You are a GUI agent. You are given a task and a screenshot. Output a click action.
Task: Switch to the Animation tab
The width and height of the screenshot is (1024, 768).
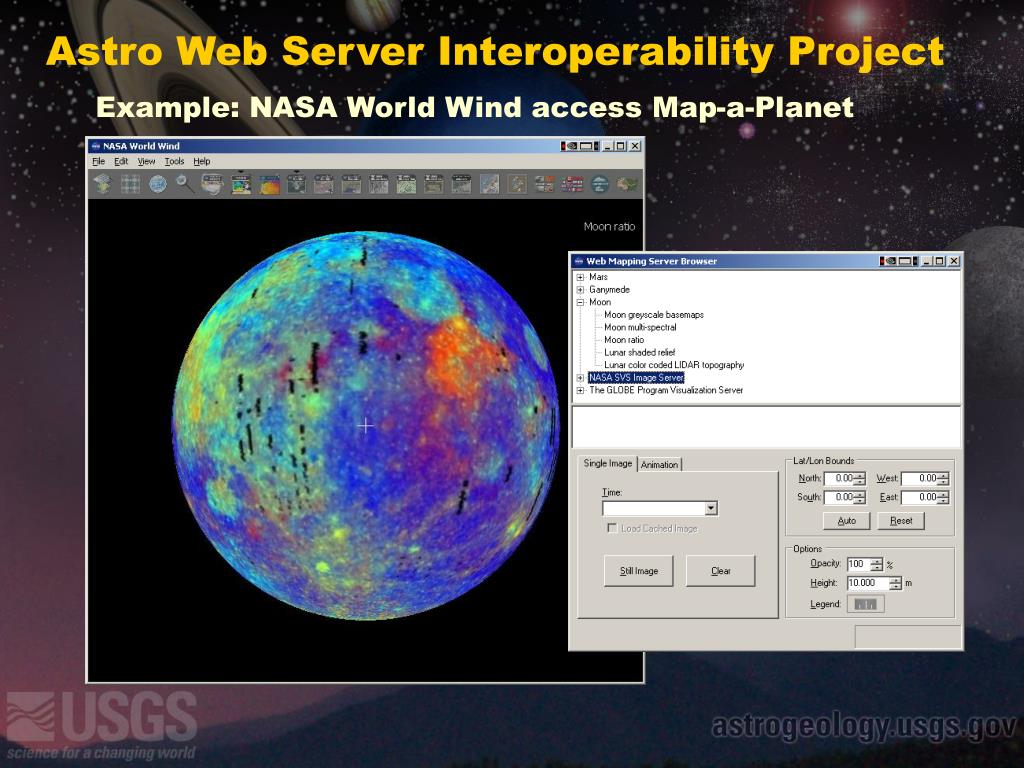tap(659, 464)
